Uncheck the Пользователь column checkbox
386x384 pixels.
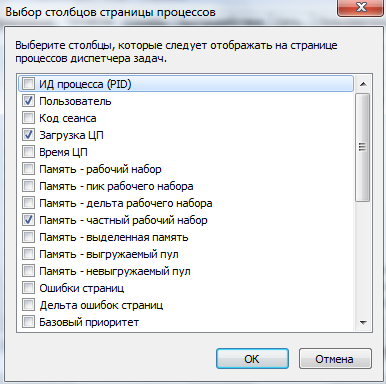pos(28,101)
